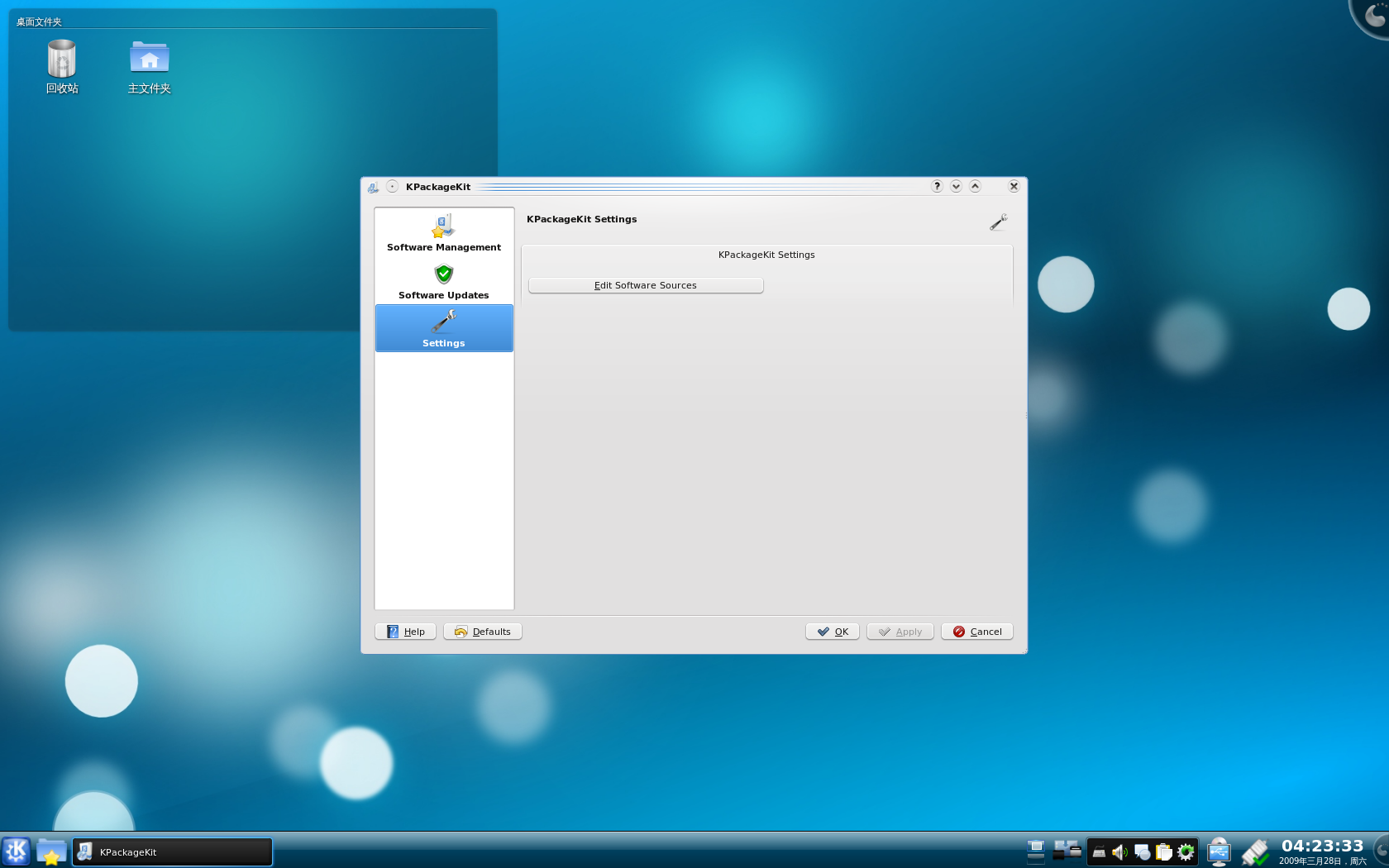Cancel the KPackageKit dialog

977,632
